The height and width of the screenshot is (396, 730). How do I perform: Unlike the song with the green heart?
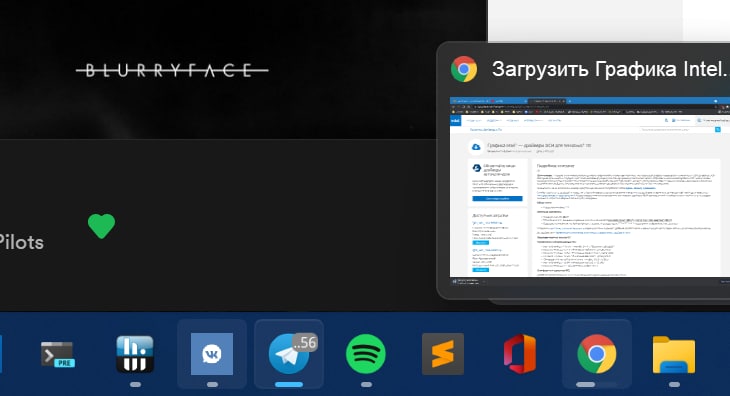pos(101,226)
